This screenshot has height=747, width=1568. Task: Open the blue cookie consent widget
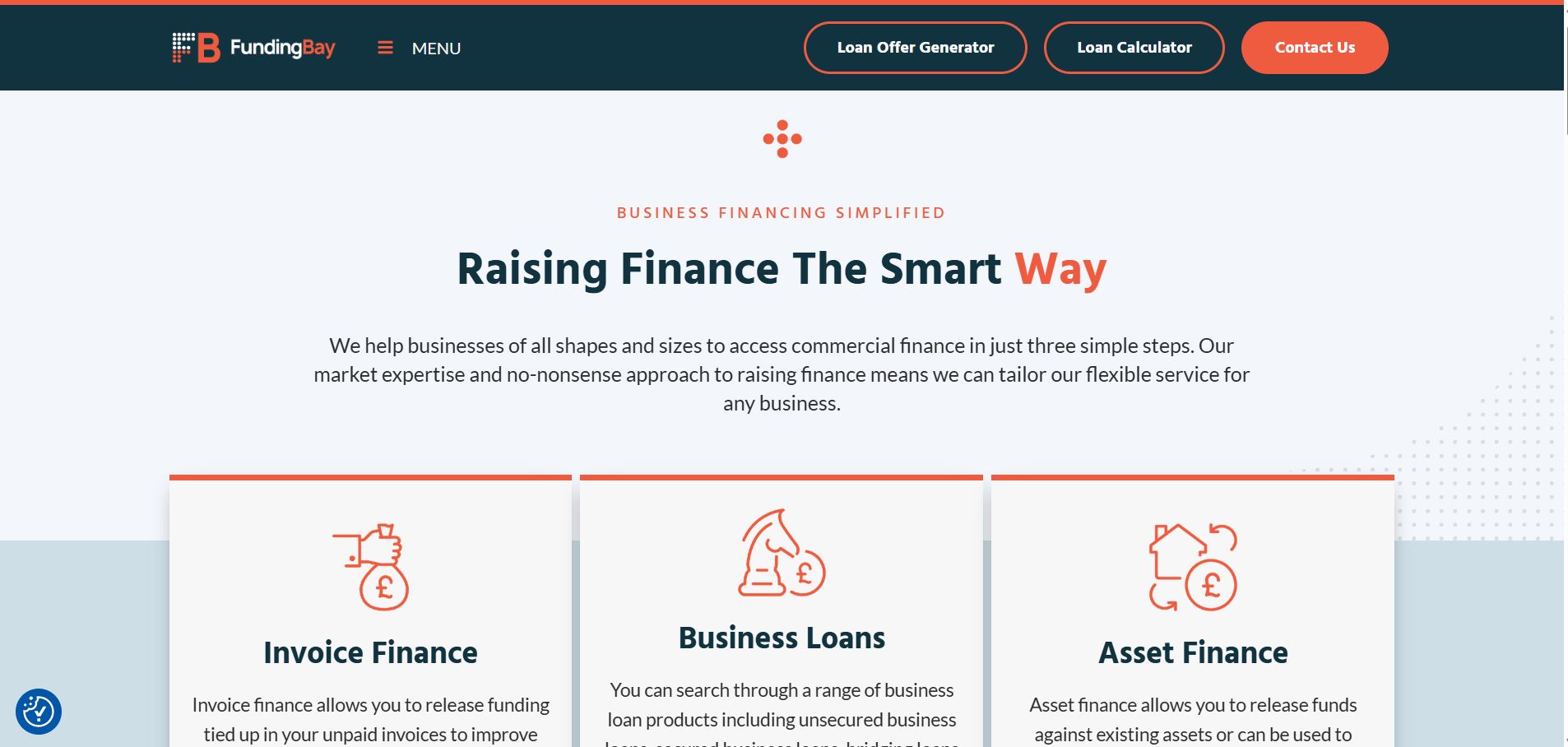point(40,711)
